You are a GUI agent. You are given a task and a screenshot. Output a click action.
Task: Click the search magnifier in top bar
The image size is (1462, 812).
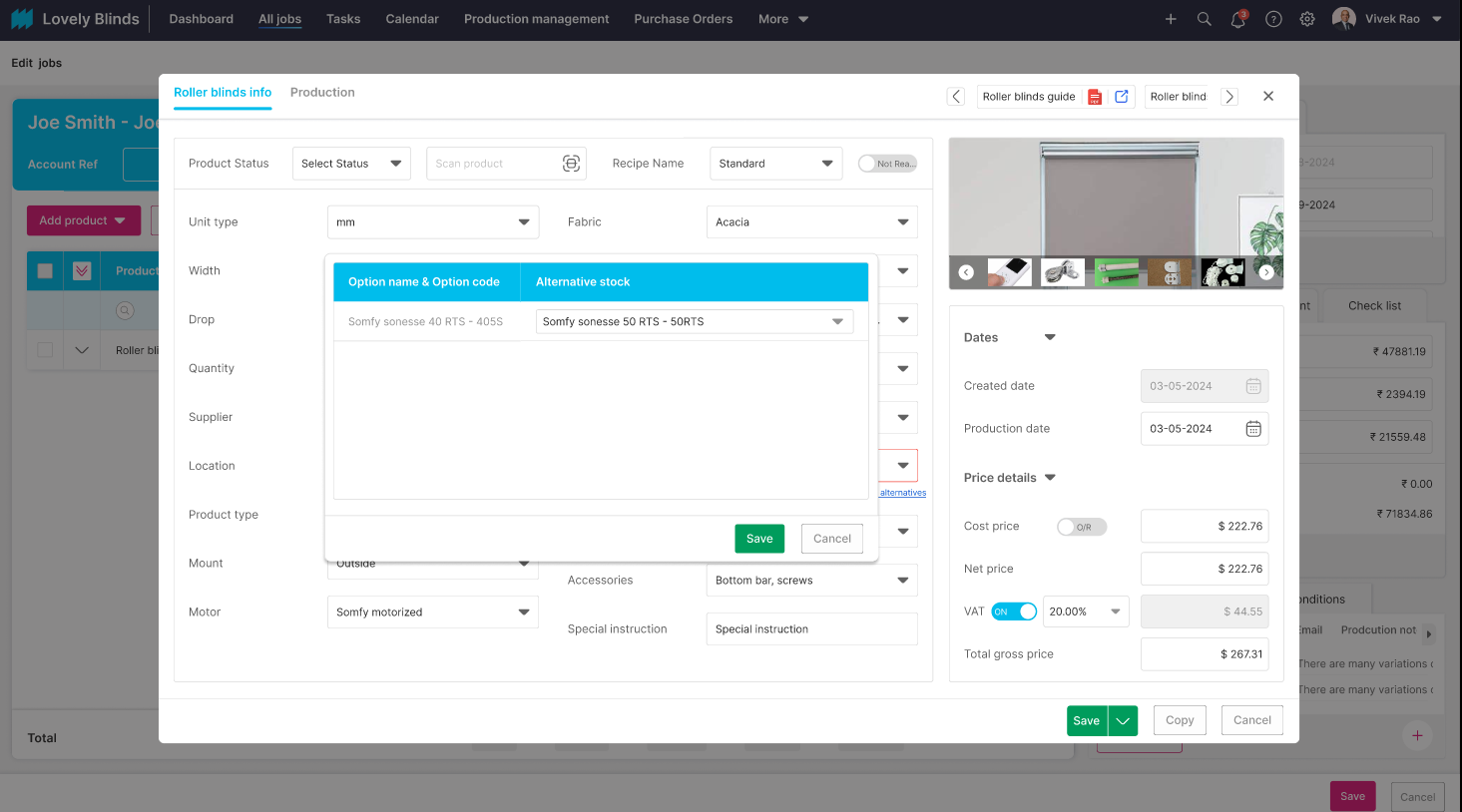coord(1205,19)
